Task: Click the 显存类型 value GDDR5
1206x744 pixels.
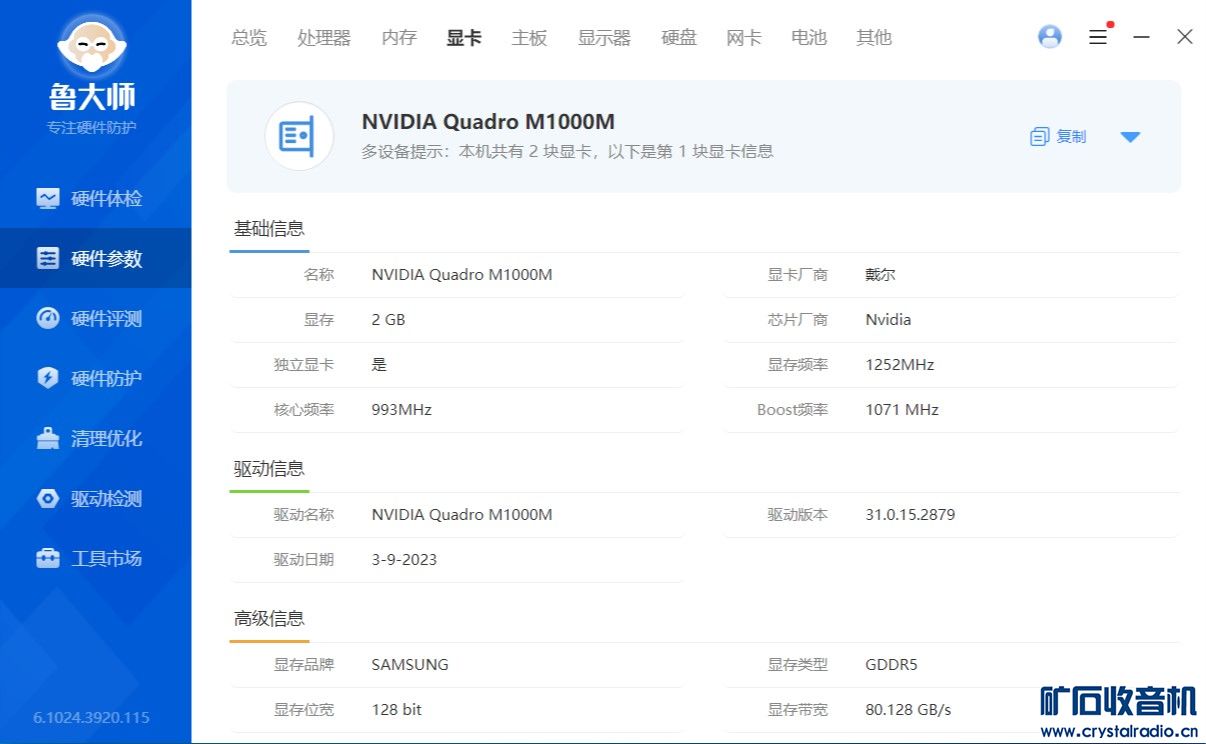Action: pos(891,665)
